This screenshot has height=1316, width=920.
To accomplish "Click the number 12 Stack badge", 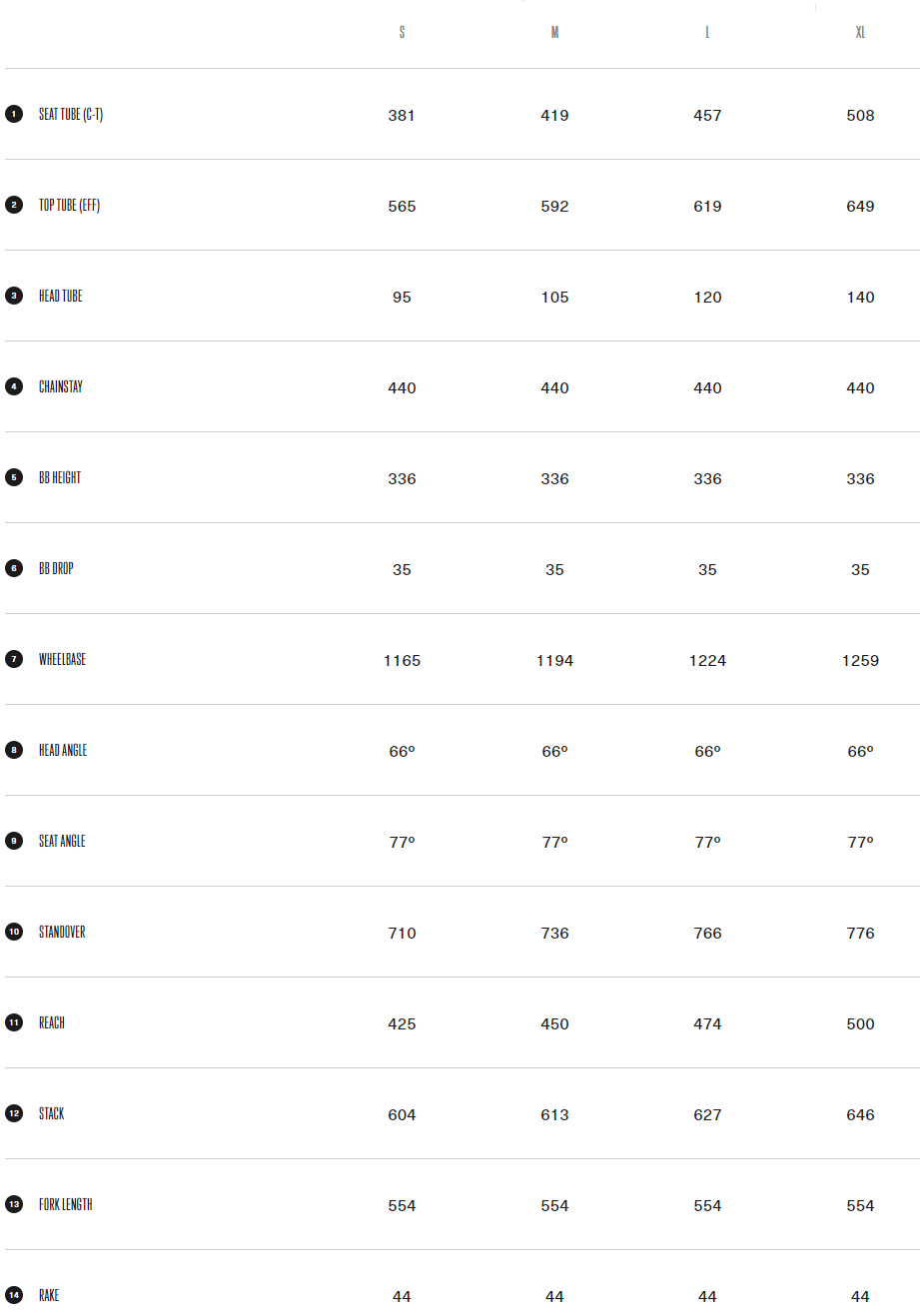I will (x=14, y=1113).
